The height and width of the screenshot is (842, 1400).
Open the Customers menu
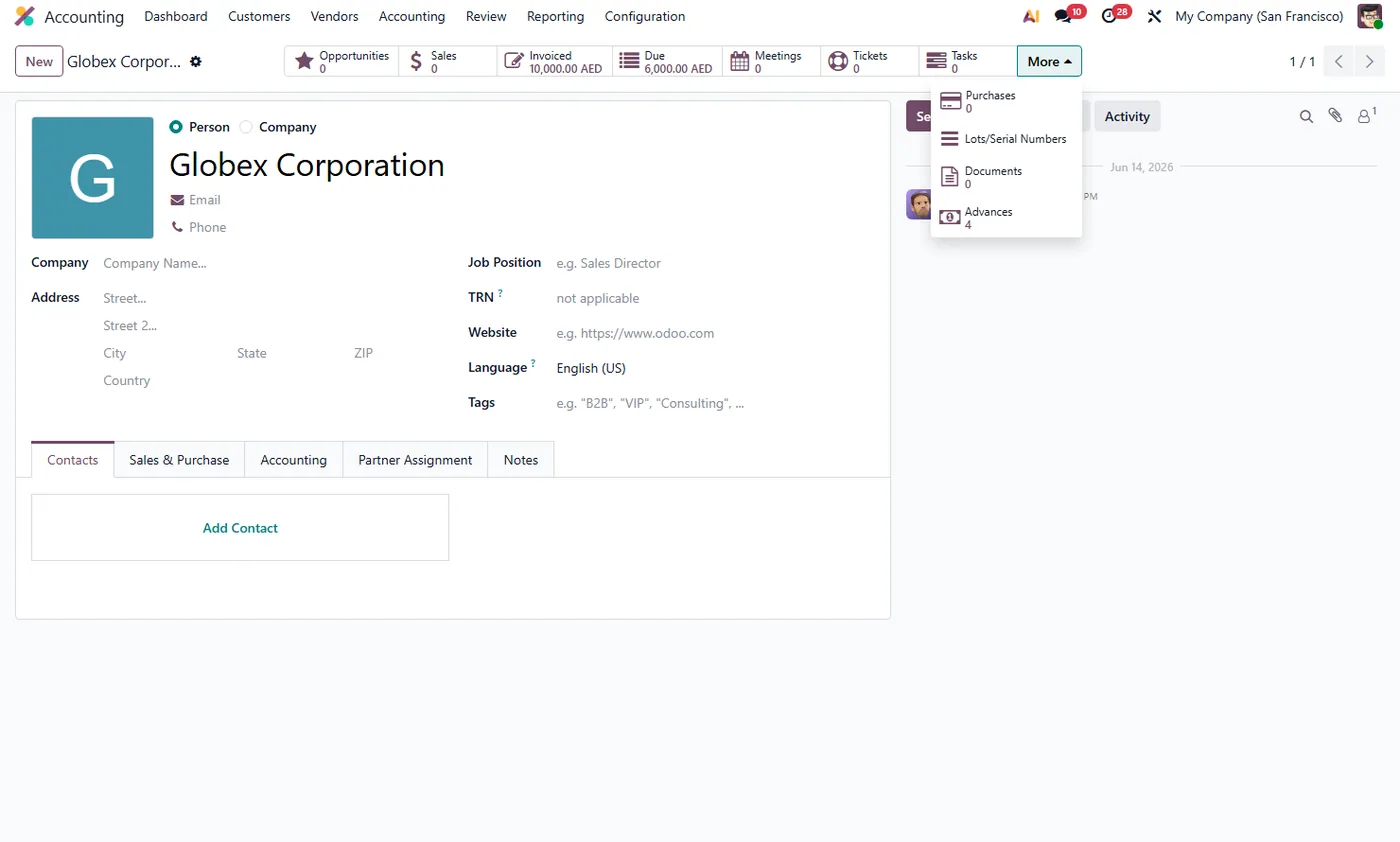pyautogui.click(x=259, y=17)
